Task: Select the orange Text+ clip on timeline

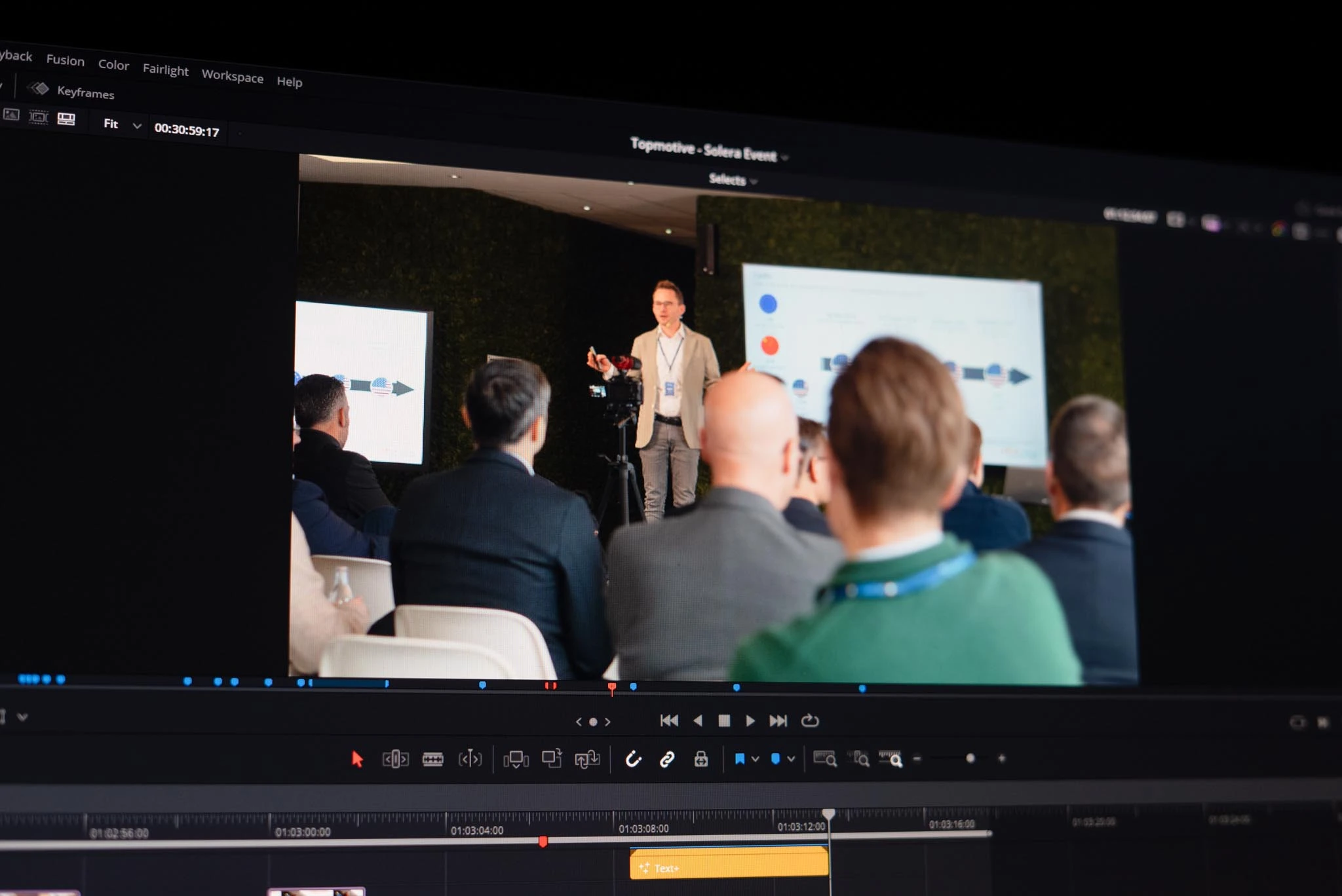Action: 727,863
